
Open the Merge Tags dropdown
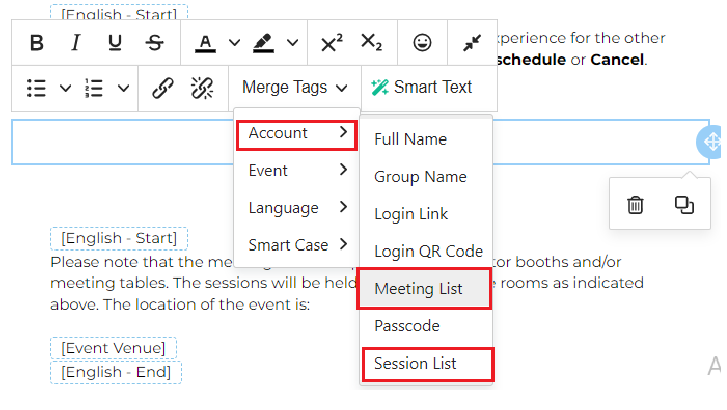coord(295,88)
